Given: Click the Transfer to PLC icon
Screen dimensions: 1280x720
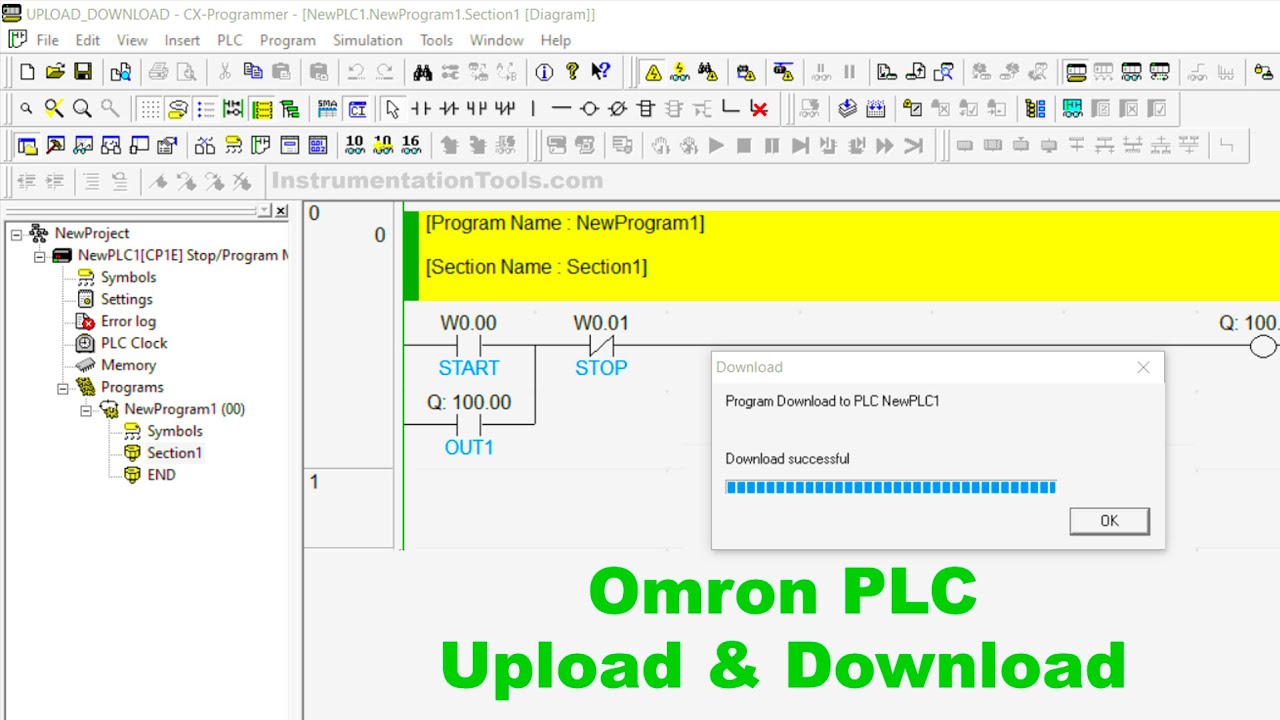Looking at the screenshot, I should click(886, 72).
